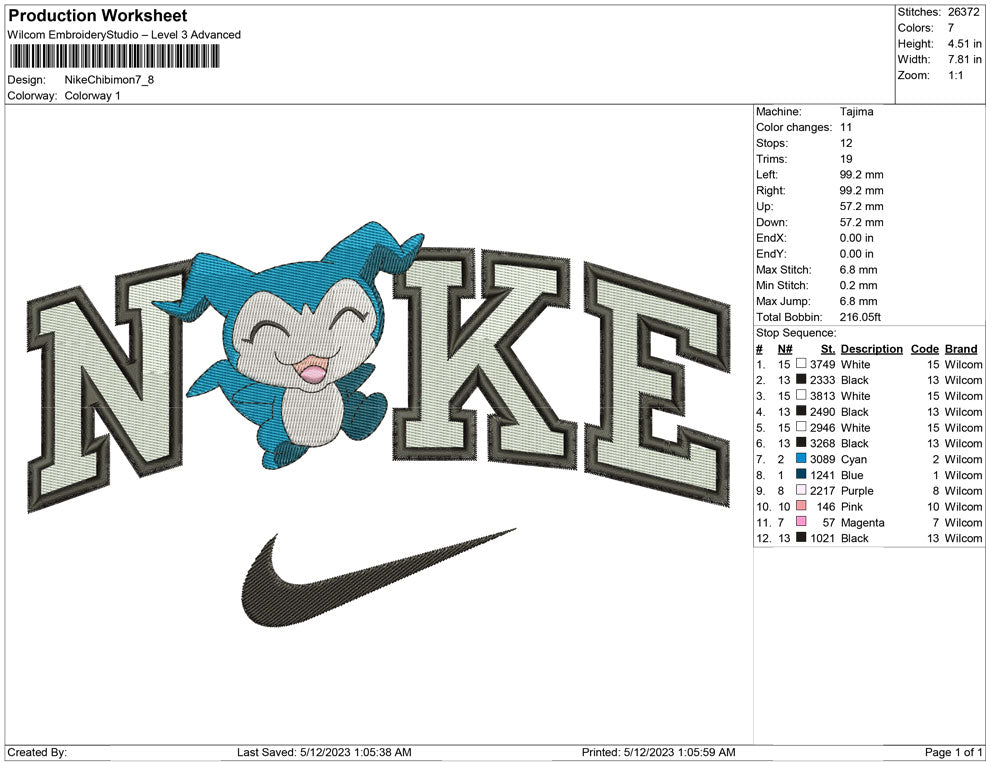Select stitch count '1021' in row 12
990x762 pixels.
pyautogui.click(x=823, y=538)
